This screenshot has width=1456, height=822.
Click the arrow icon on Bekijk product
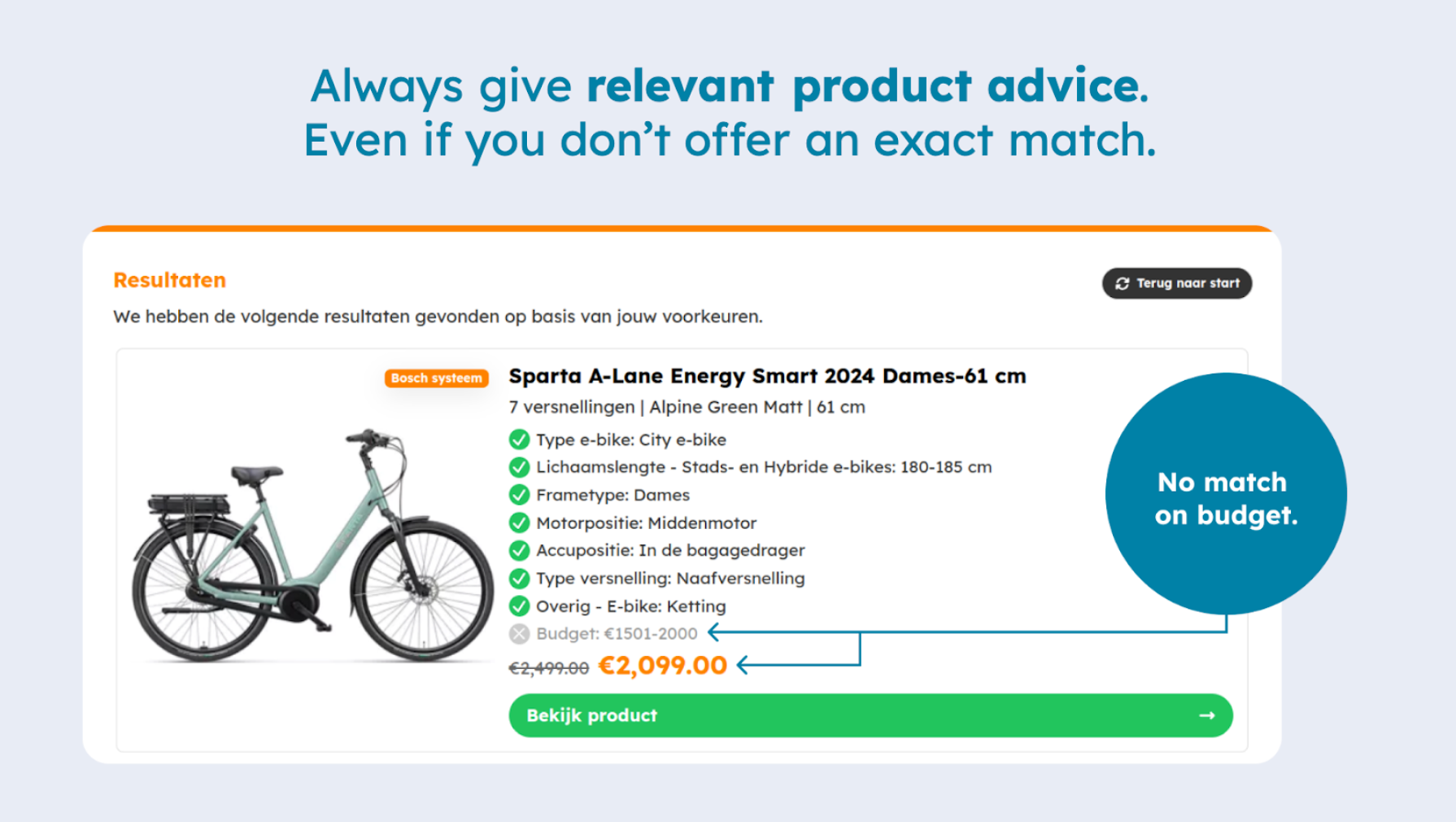click(x=1207, y=715)
